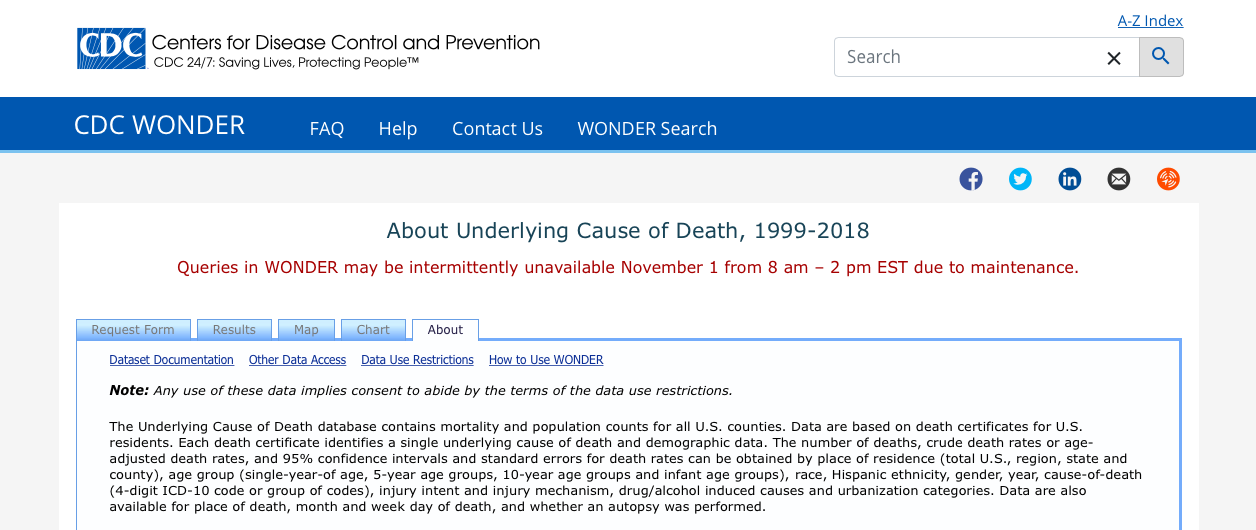The width and height of the screenshot is (1256, 530).
Task: Switch to the Results tab
Action: 234,330
